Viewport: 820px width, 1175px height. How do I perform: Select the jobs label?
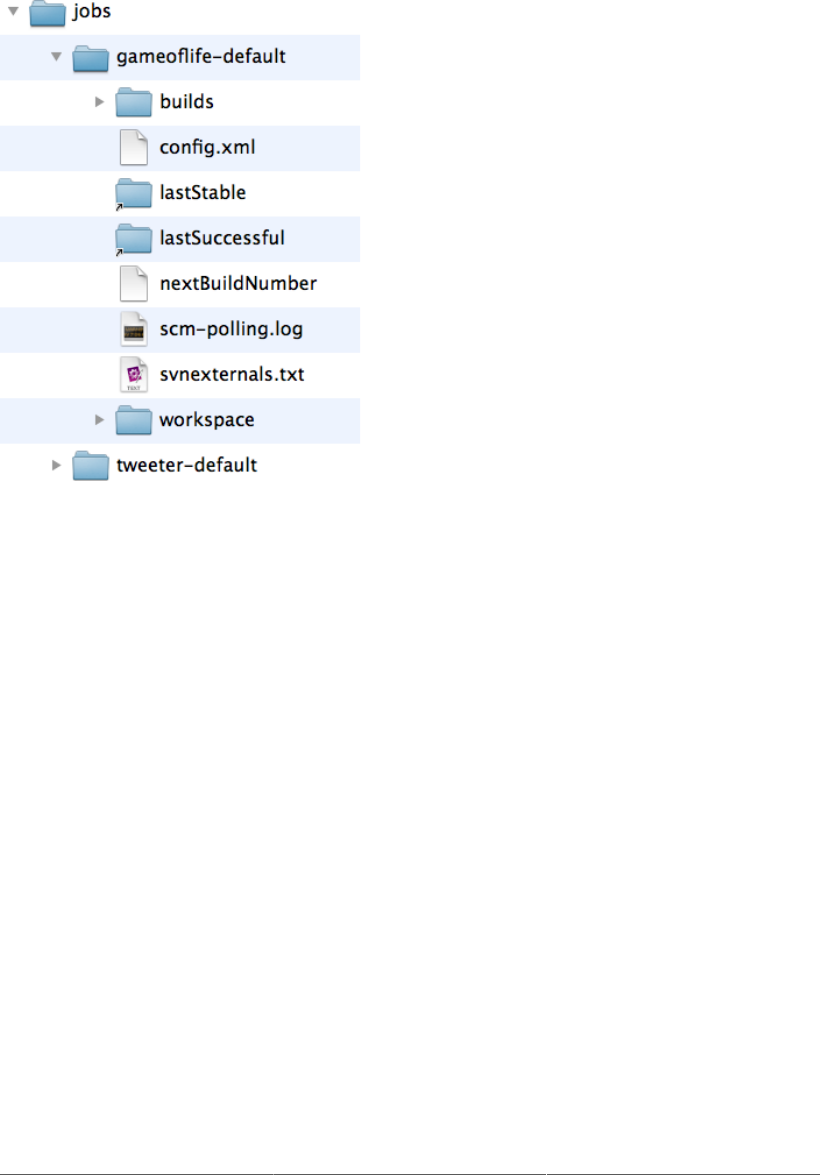pyautogui.click(x=91, y=11)
